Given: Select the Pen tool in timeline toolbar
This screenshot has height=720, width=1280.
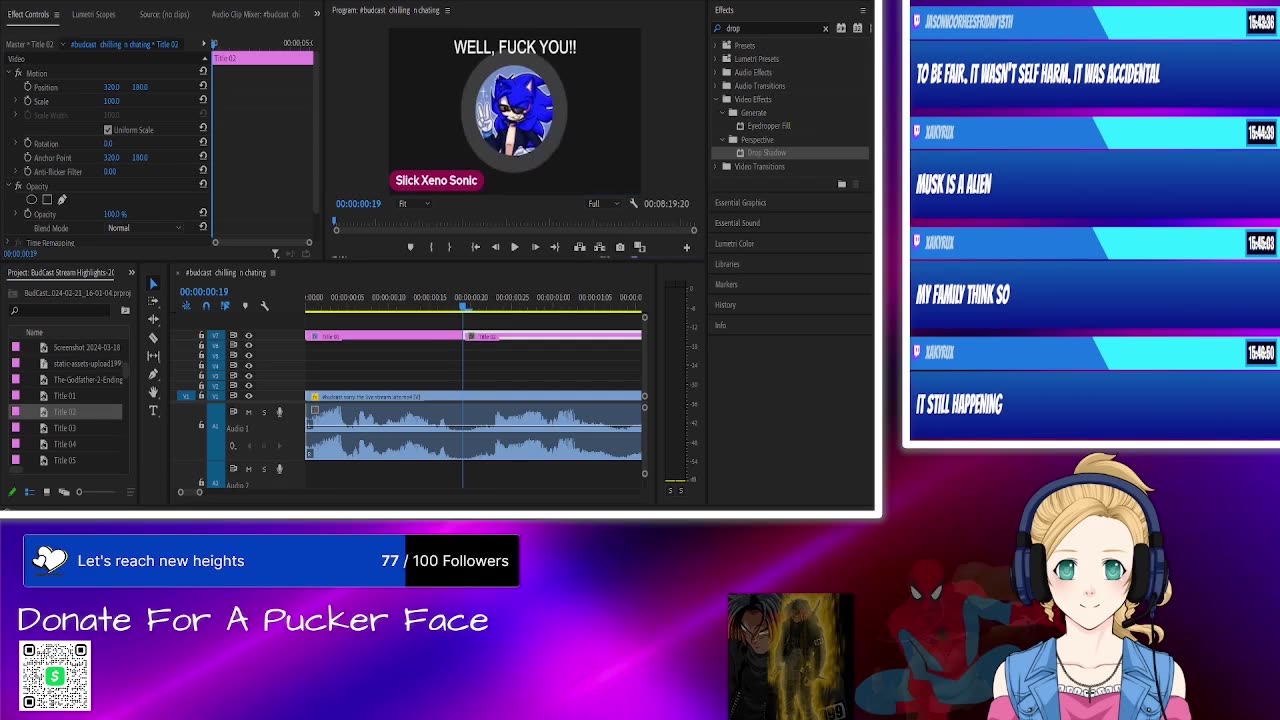Looking at the screenshot, I should pos(153,374).
